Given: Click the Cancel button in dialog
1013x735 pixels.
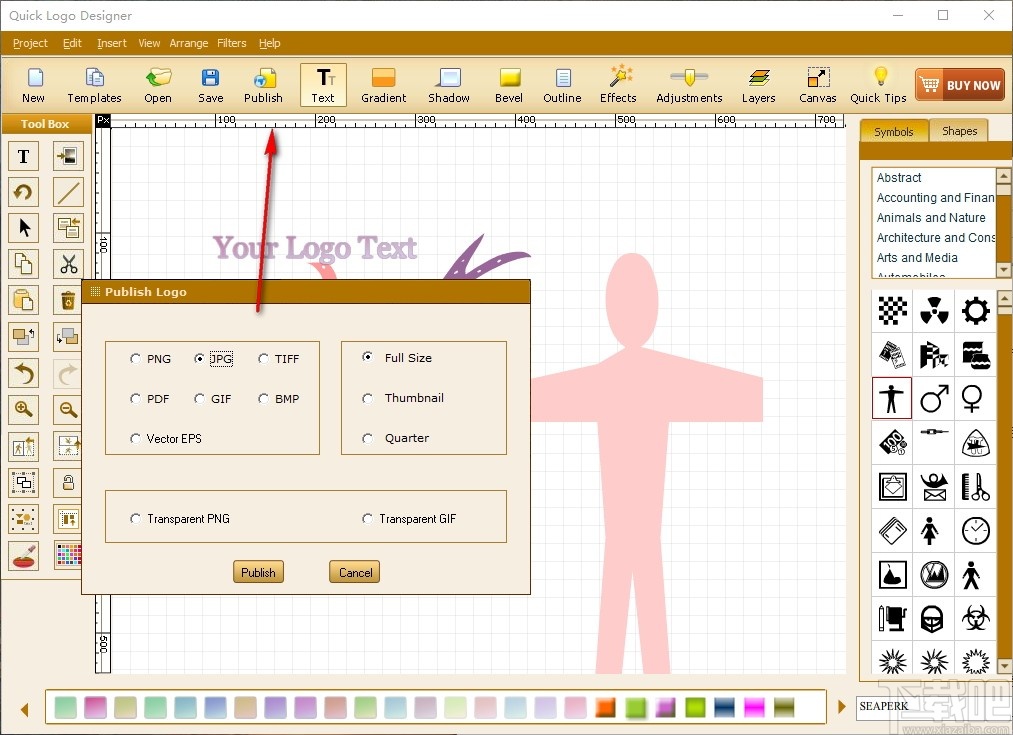Looking at the screenshot, I should coord(355,572).
